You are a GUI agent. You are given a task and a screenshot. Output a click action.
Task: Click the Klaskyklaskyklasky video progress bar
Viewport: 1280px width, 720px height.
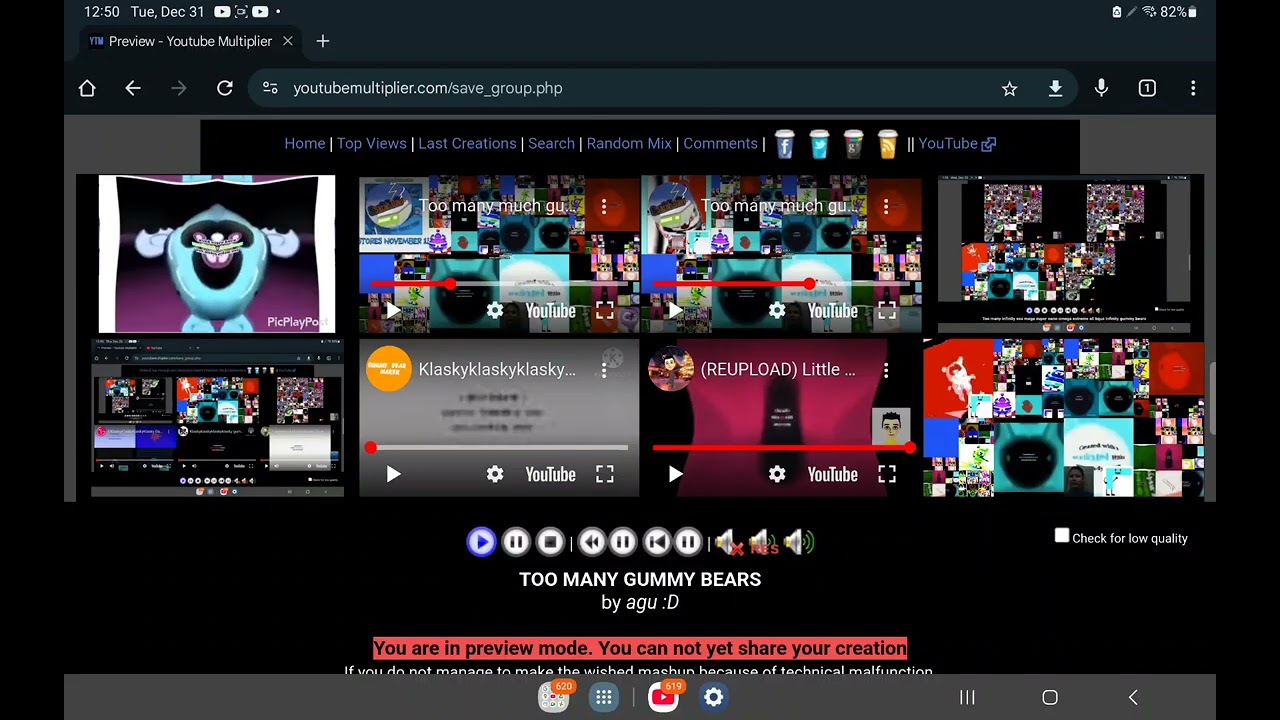click(x=499, y=448)
